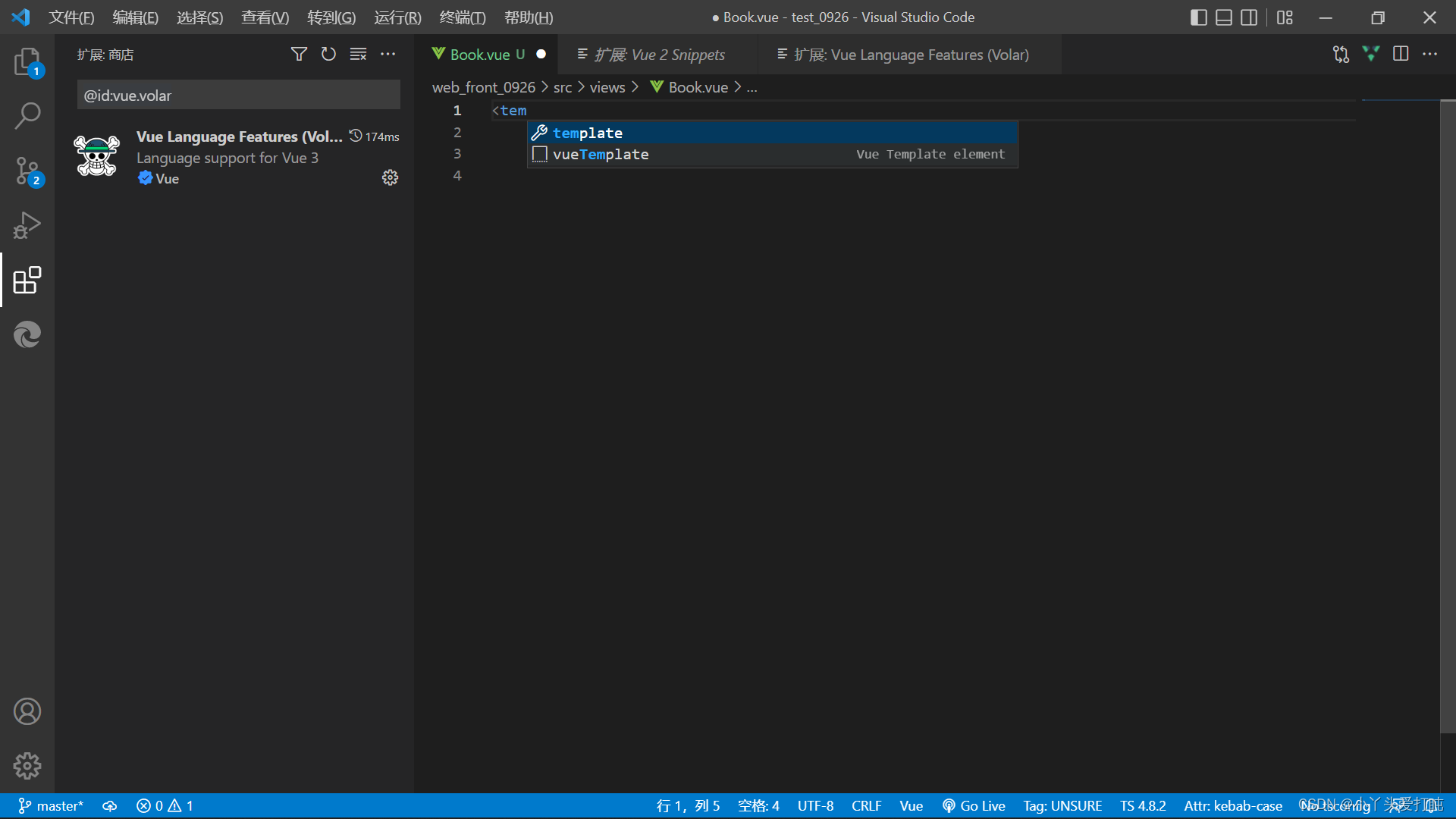Toggle primary side bar layout icon
The height and width of the screenshot is (819, 1456).
(x=1198, y=17)
